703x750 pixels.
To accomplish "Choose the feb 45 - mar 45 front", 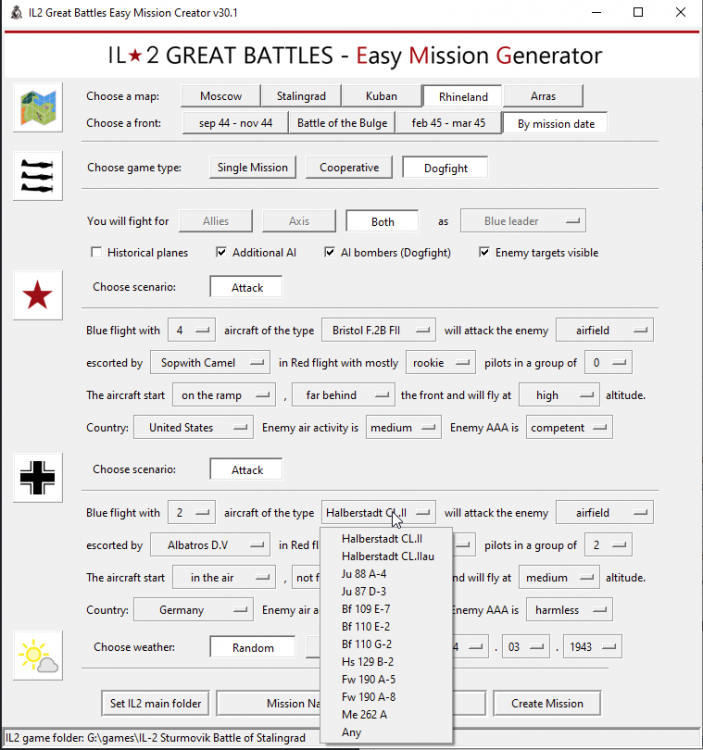I will tap(448, 123).
